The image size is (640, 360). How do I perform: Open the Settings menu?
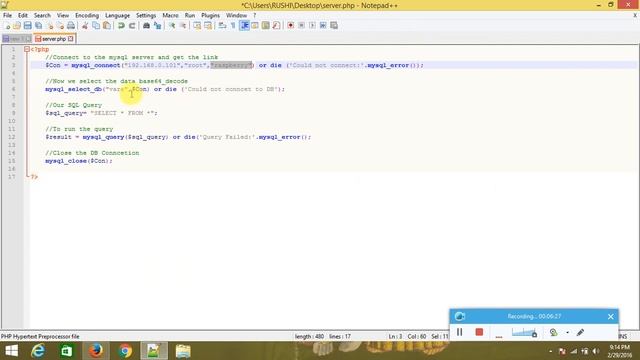pos(146,16)
